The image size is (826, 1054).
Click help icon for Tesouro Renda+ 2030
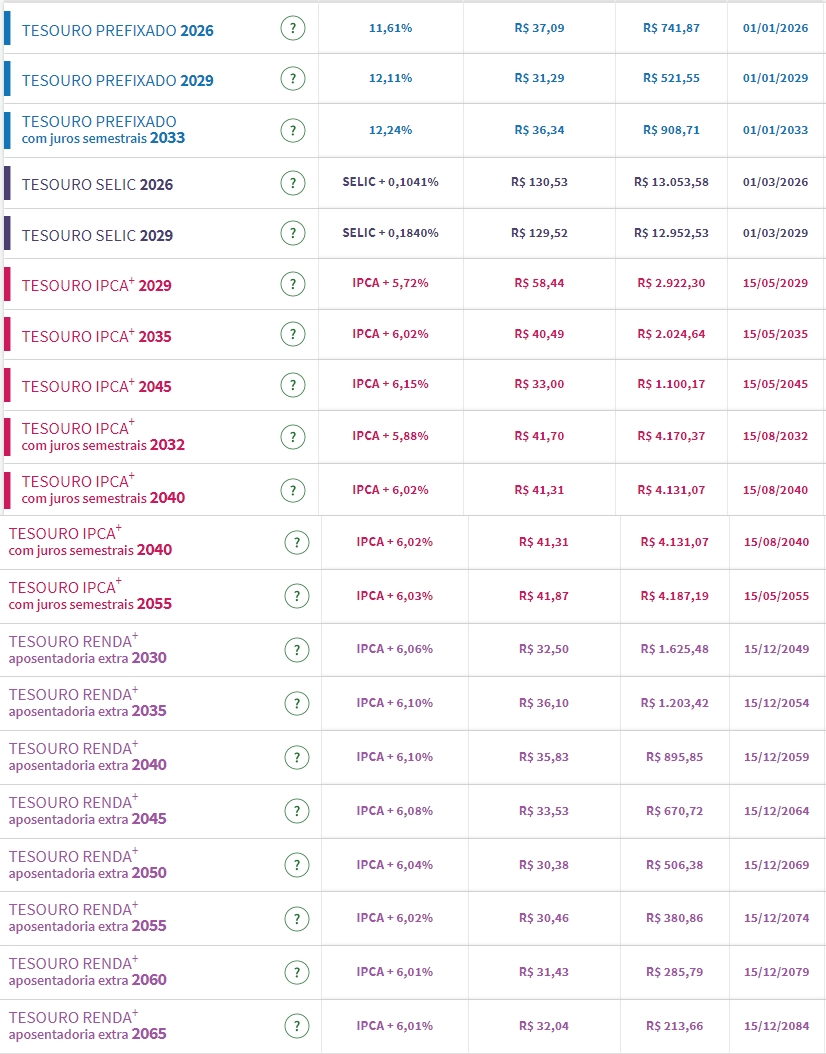click(295, 649)
